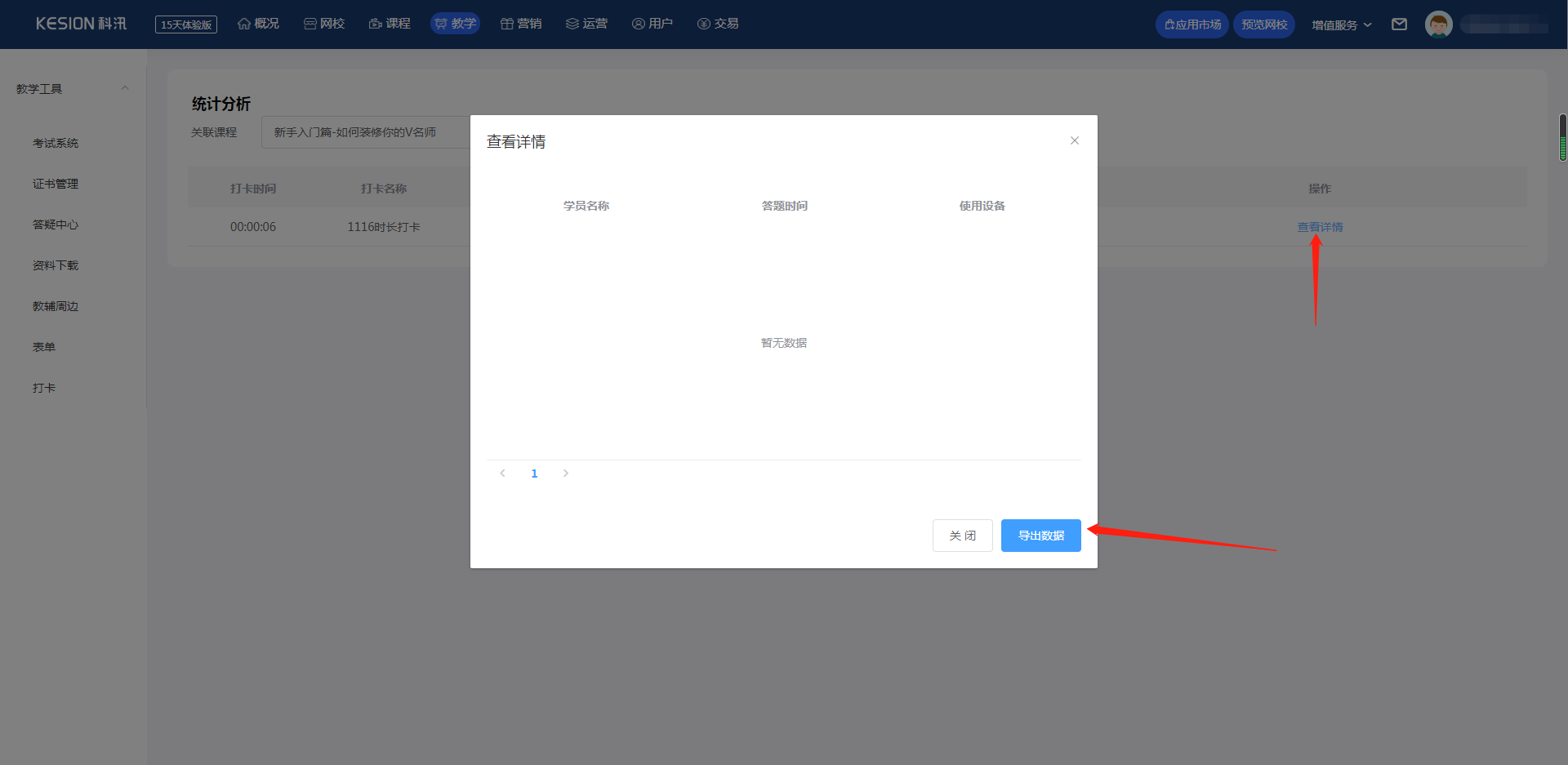Click the 导出数据 button
This screenshot has width=1568, height=765.
(x=1040, y=536)
